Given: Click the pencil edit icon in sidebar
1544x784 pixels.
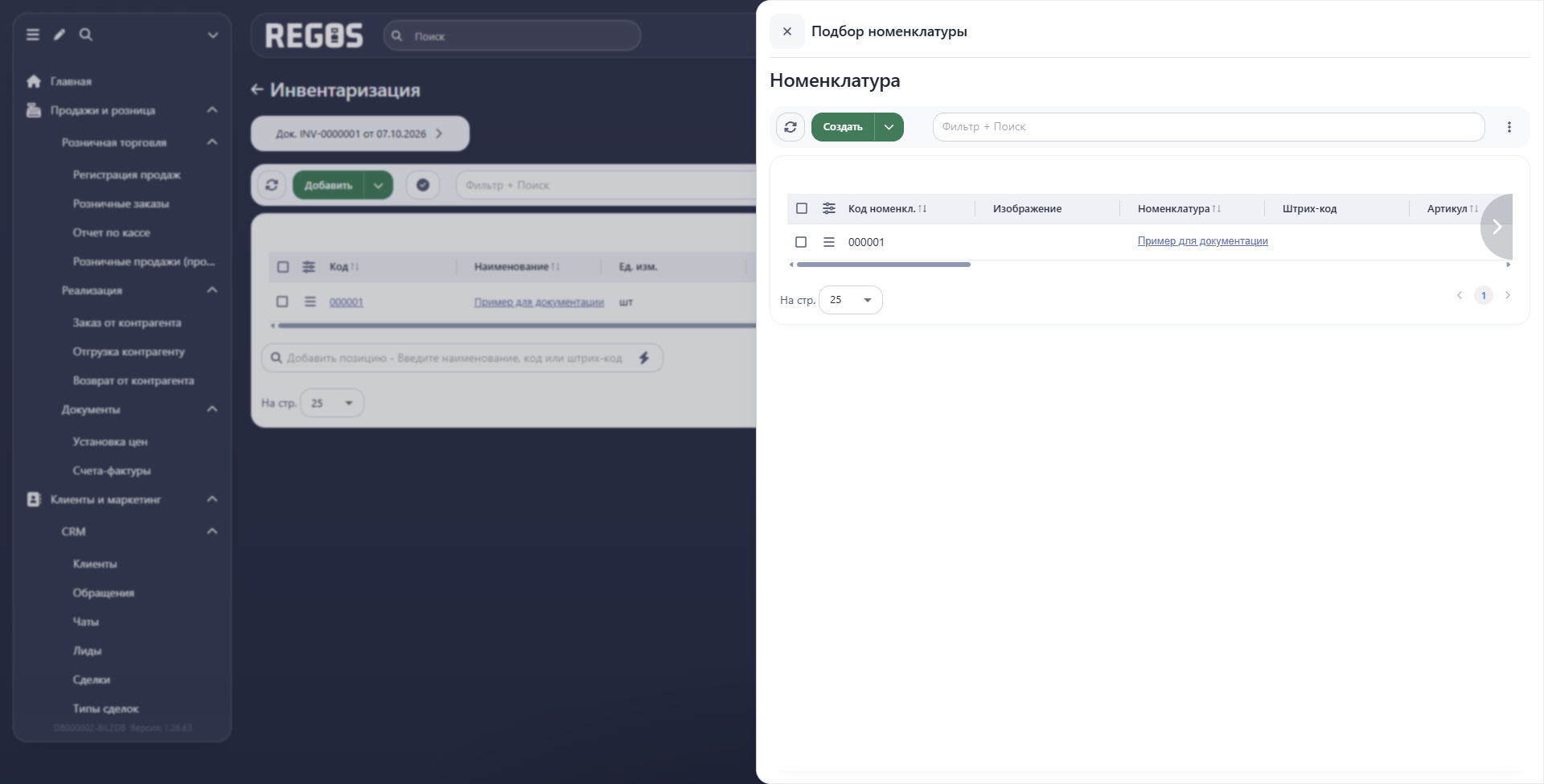Looking at the screenshot, I should point(60,35).
